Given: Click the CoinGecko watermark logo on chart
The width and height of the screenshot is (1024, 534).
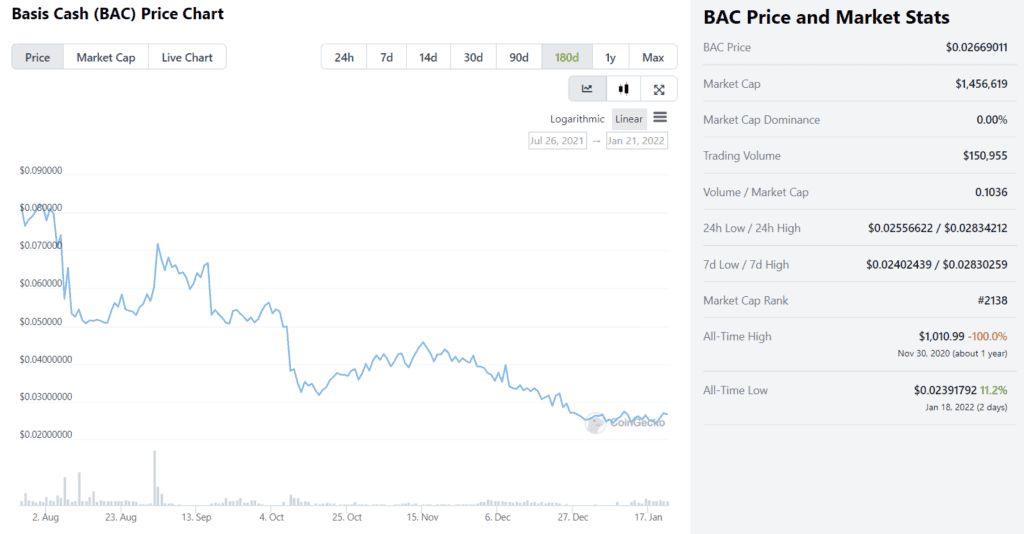Looking at the screenshot, I should point(626,422).
